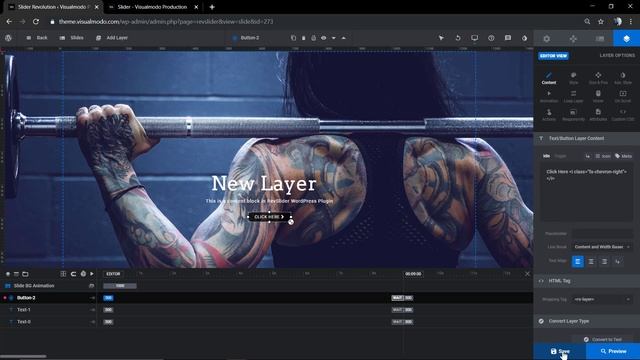Preview the slider
640x360 pixels.
click(613, 351)
